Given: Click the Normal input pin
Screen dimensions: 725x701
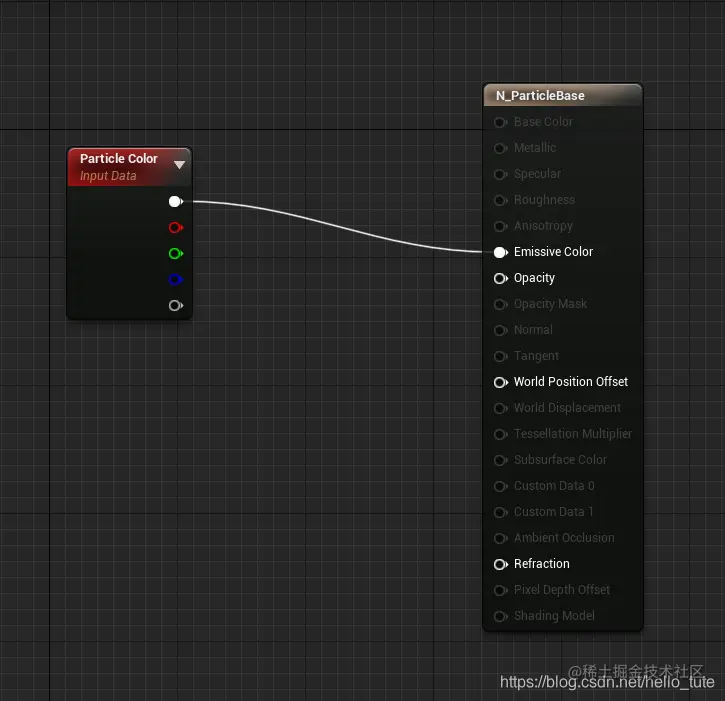Looking at the screenshot, I should [x=500, y=330].
